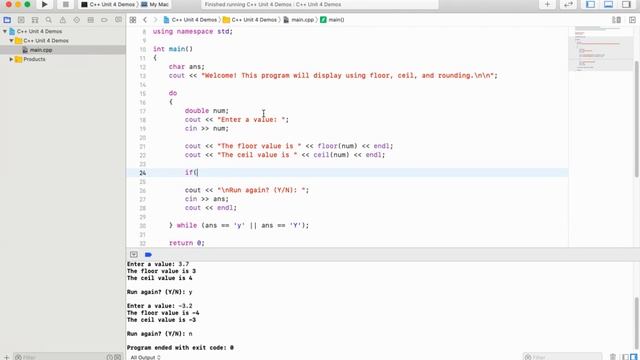This screenshot has width=640, height=360.
Task: Toggle code review arrows button
Action: tap(568, 4)
